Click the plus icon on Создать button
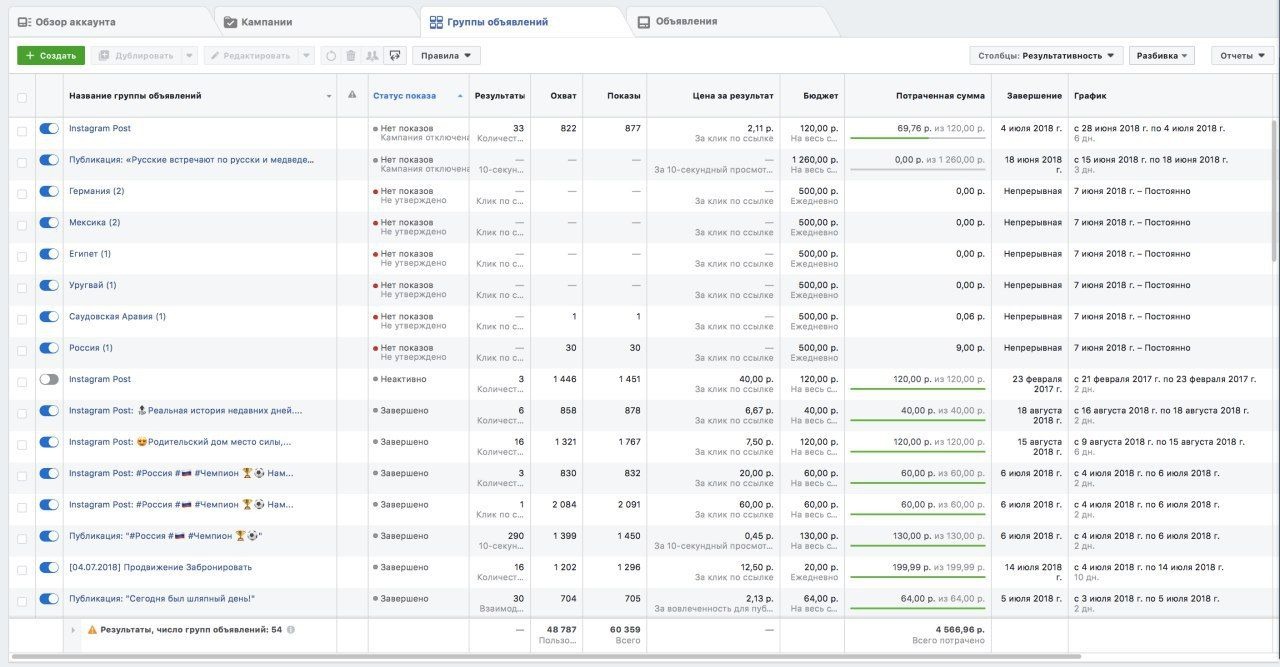Viewport: 1280px width, 667px height. click(x=30, y=56)
